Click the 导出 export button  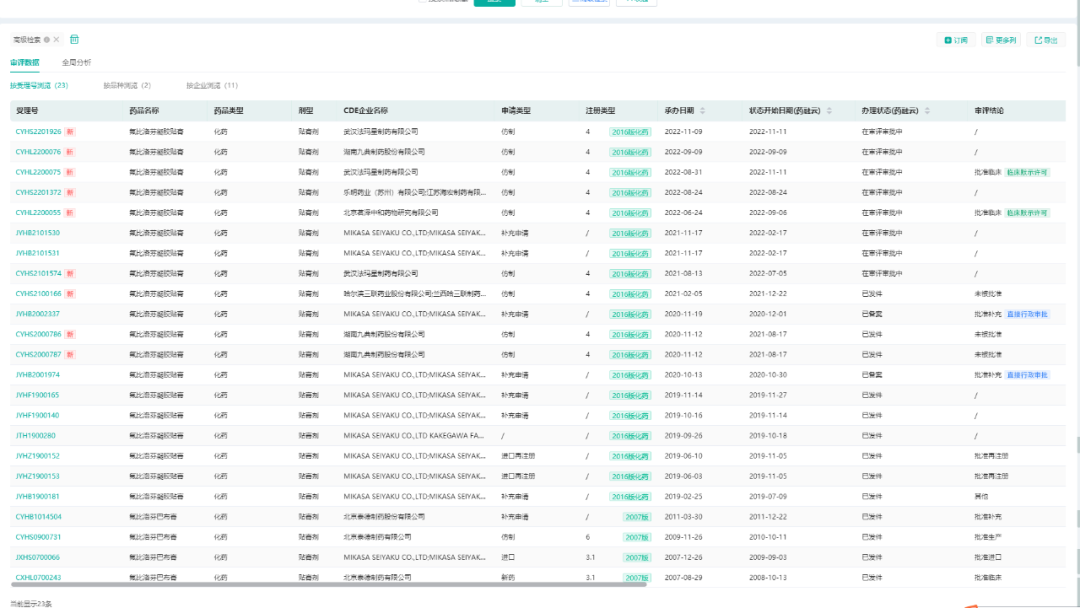(1045, 40)
